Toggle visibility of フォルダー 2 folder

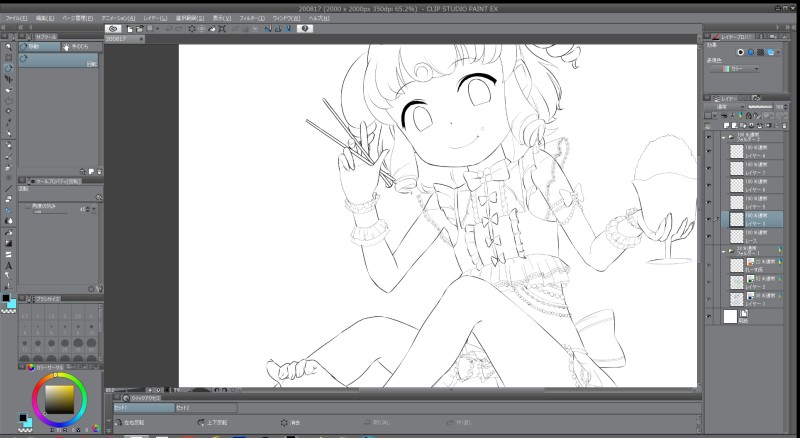click(709, 137)
